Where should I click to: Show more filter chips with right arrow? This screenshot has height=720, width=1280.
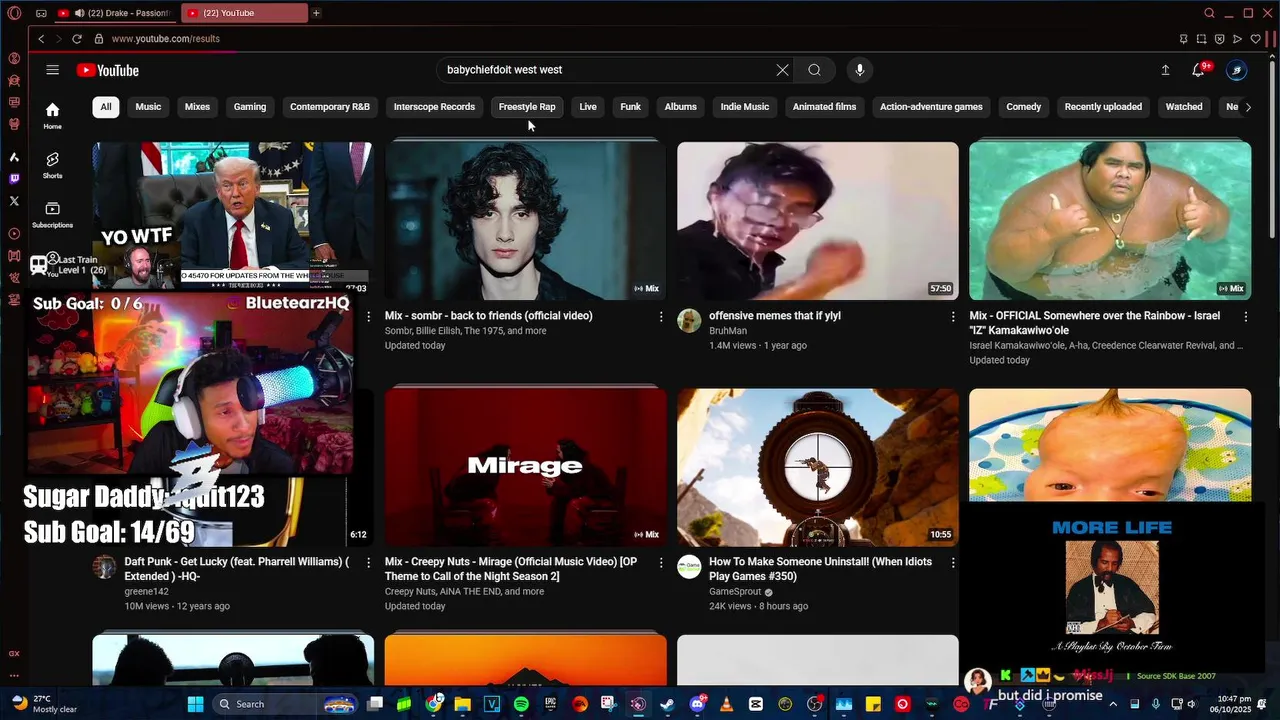pyautogui.click(x=1247, y=107)
